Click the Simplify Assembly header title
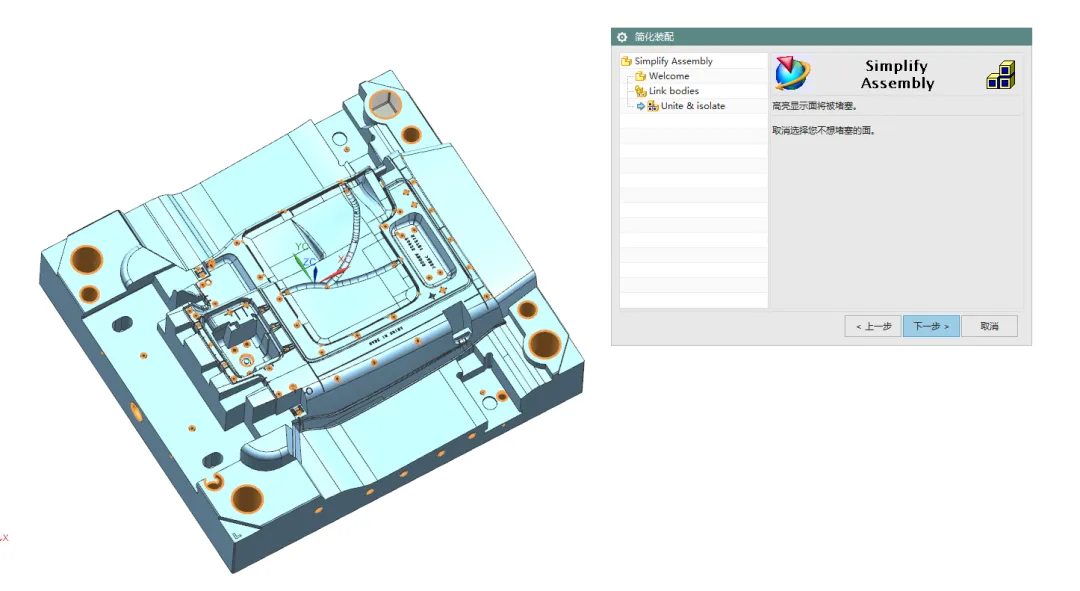 (897, 74)
